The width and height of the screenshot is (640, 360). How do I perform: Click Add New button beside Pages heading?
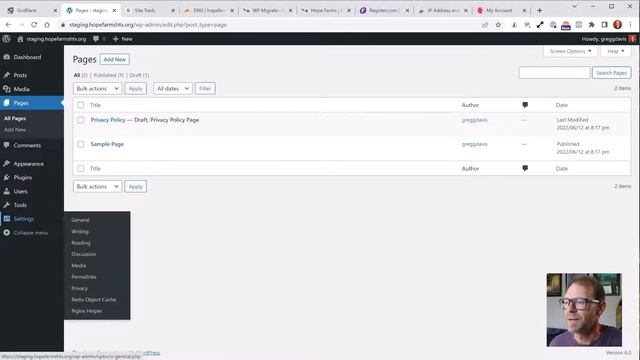pos(115,59)
